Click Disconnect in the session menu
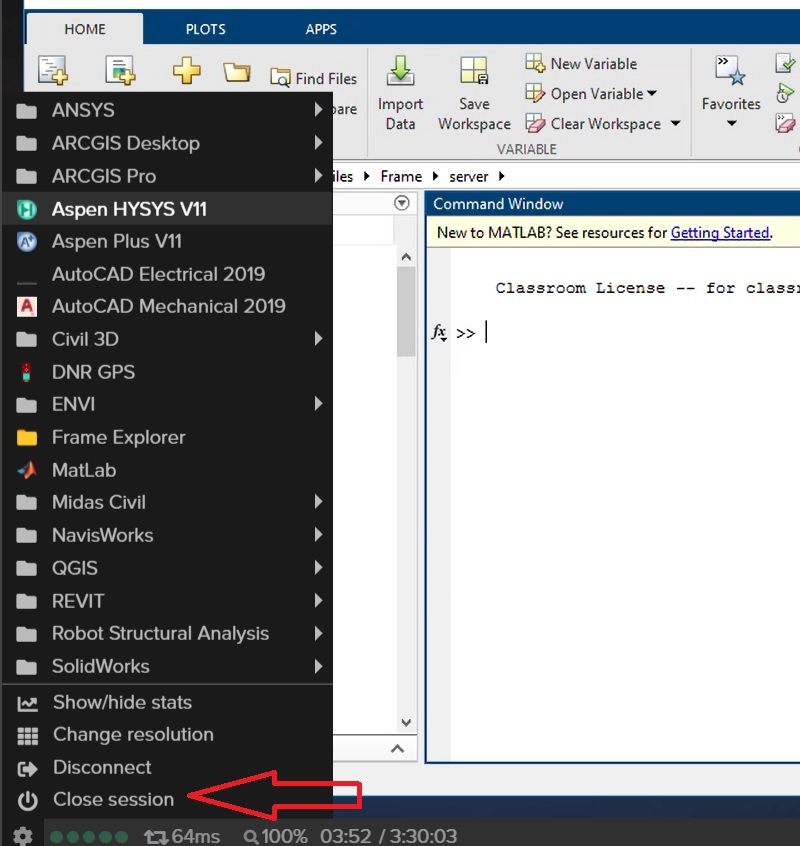This screenshot has width=800, height=846. point(102,767)
